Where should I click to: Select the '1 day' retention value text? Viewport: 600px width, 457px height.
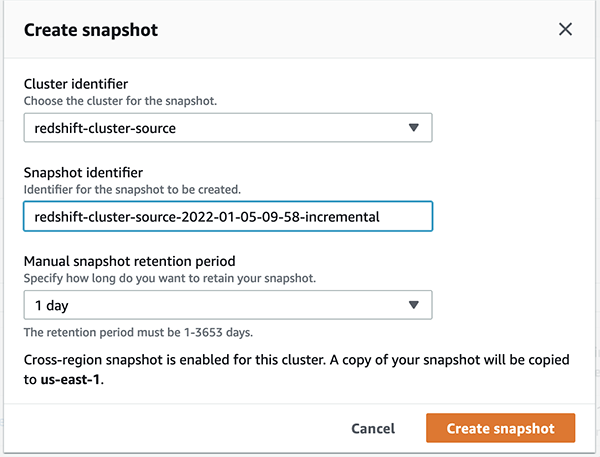pos(52,305)
